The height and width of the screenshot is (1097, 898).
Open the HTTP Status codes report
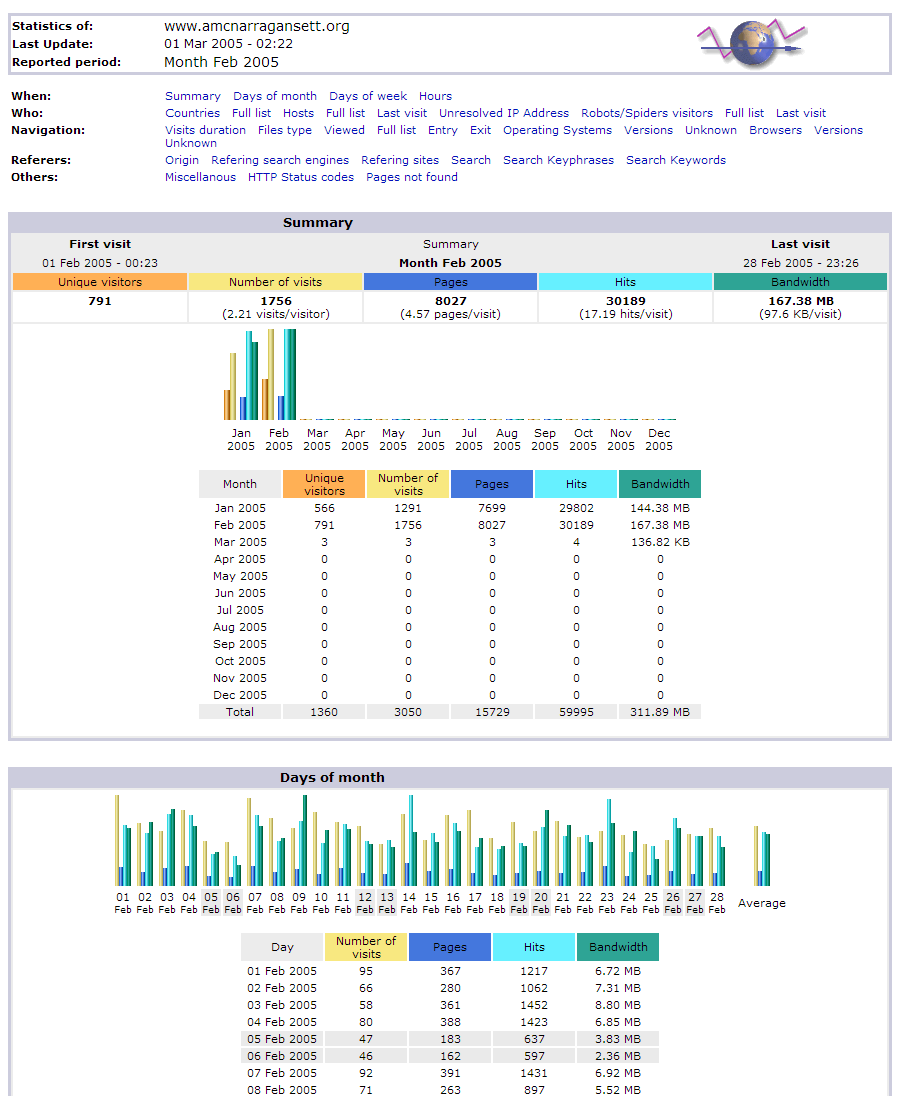[301, 177]
